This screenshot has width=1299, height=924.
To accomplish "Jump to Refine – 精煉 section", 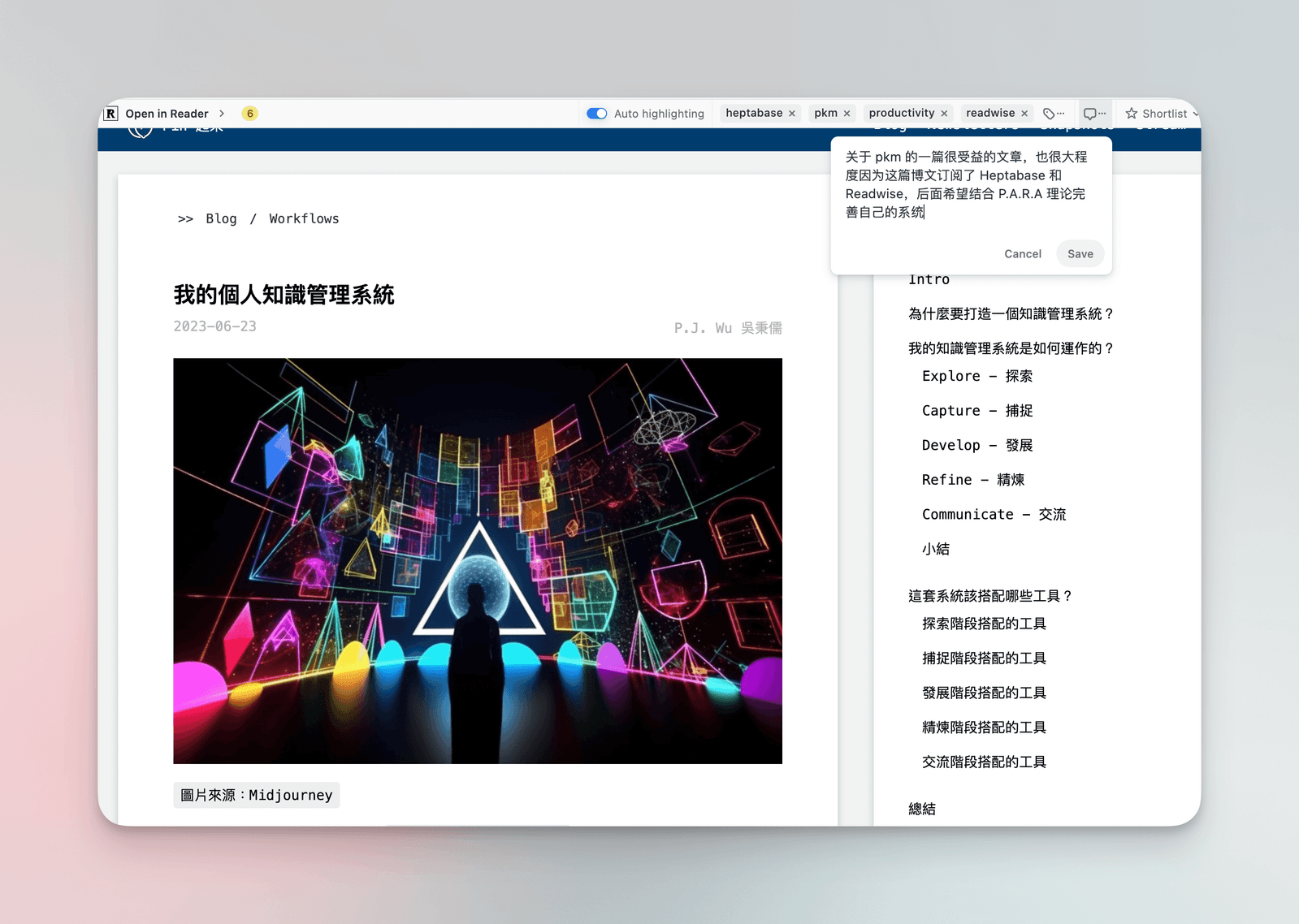I will (973, 480).
